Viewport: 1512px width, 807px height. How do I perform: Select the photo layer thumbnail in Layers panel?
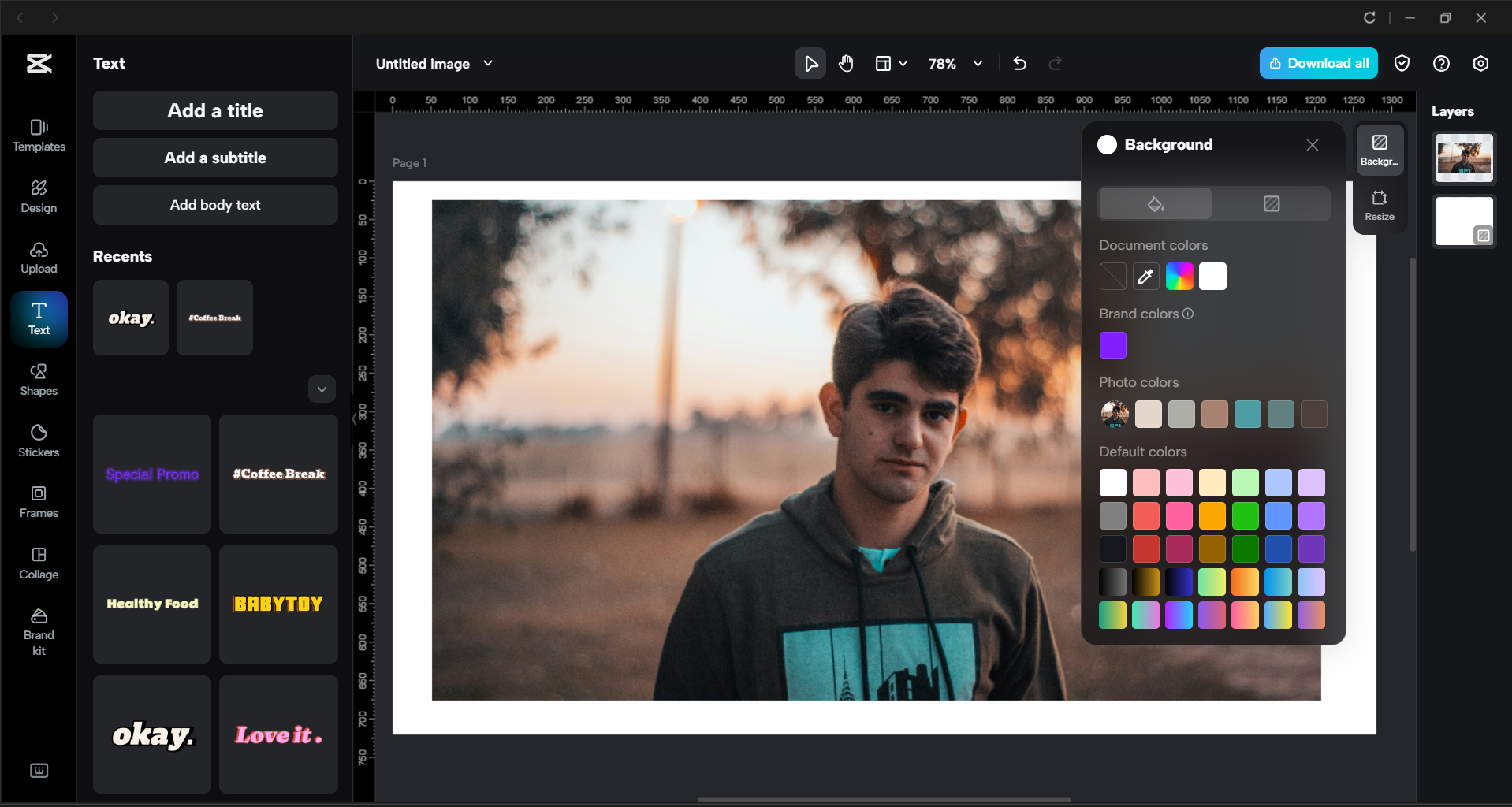point(1463,158)
